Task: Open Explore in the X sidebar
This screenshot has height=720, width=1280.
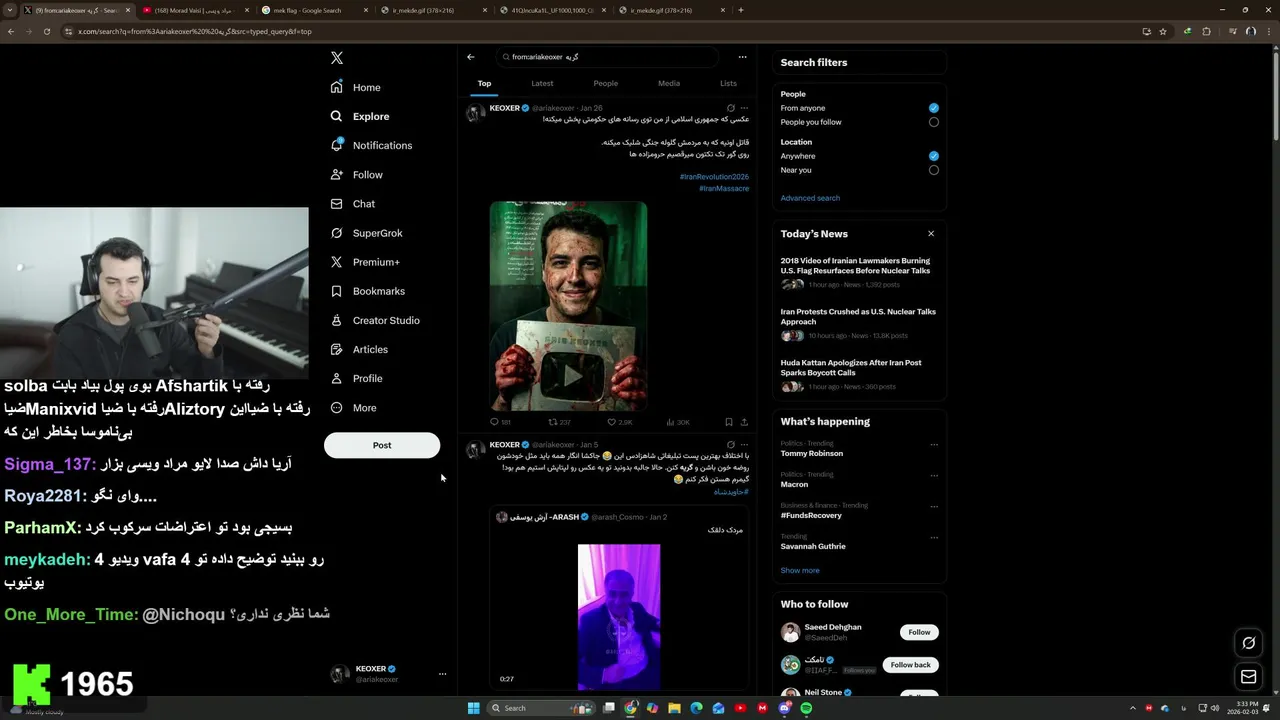Action: [x=359, y=116]
